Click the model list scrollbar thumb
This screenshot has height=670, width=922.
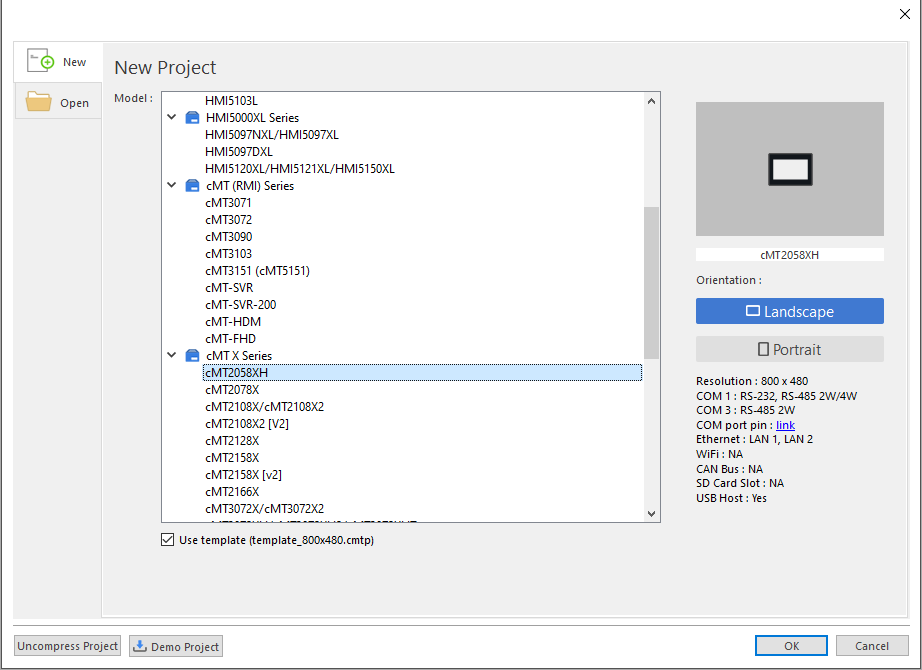pyautogui.click(x=651, y=282)
